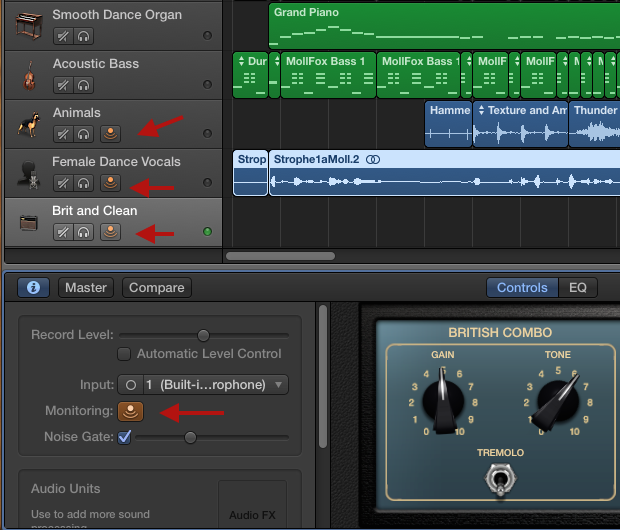The width and height of the screenshot is (620, 530).
Task: Toggle the Monitoring button in inspector
Action: [130, 411]
